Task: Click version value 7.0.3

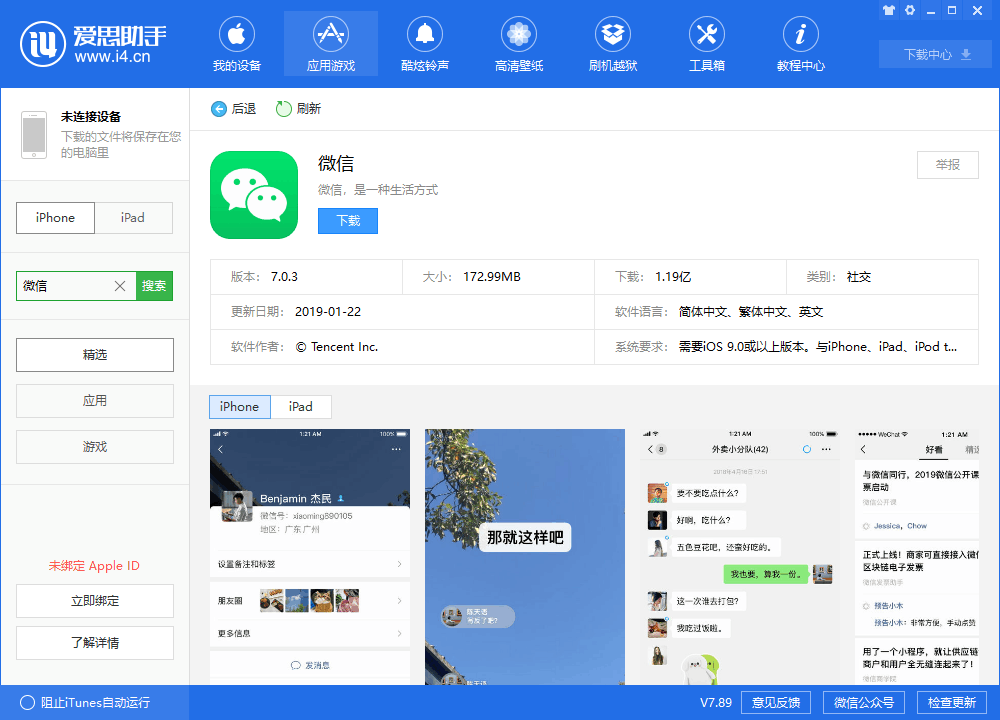Action: (x=284, y=277)
